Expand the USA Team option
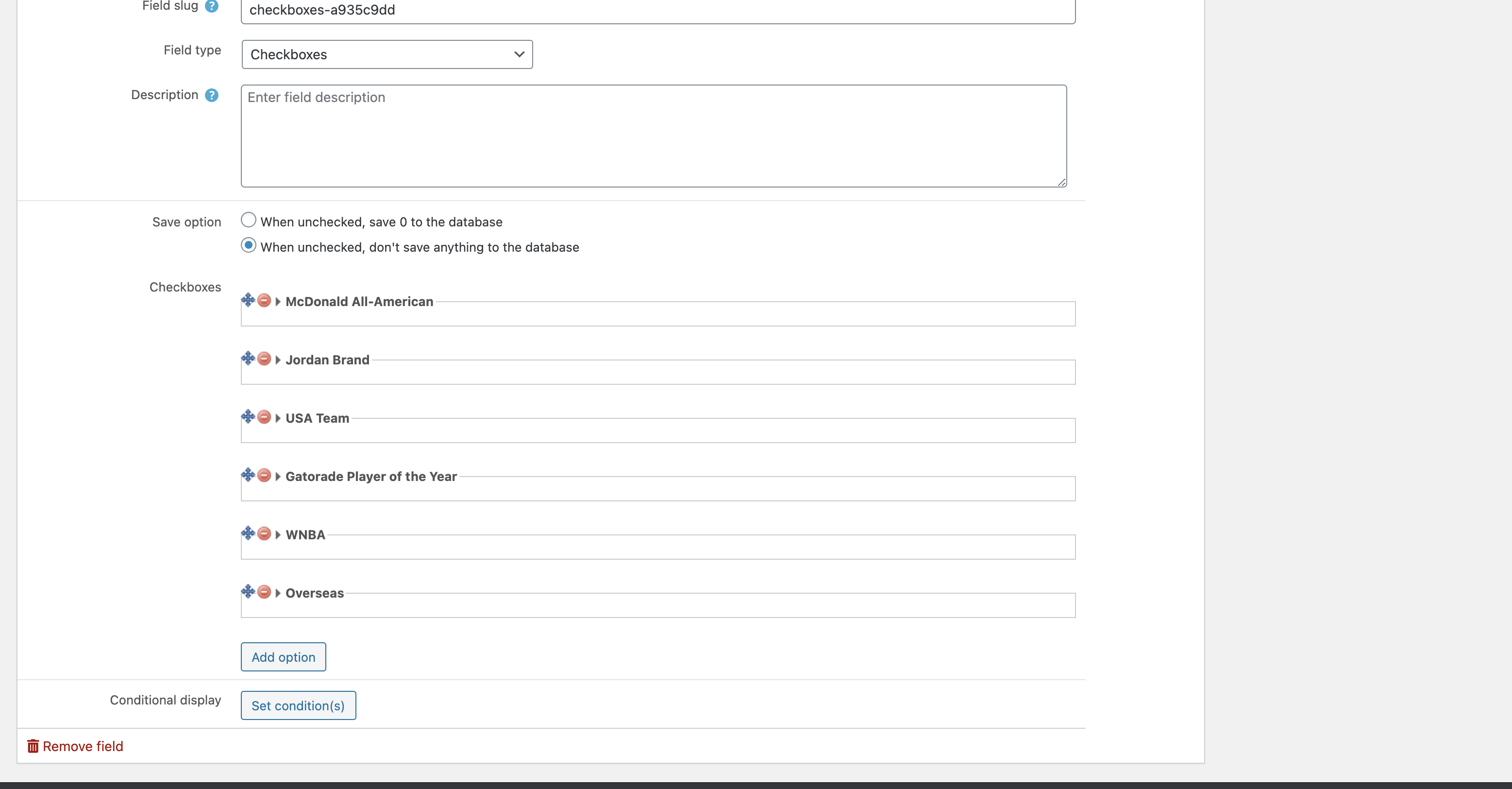1512x789 pixels. click(x=278, y=418)
